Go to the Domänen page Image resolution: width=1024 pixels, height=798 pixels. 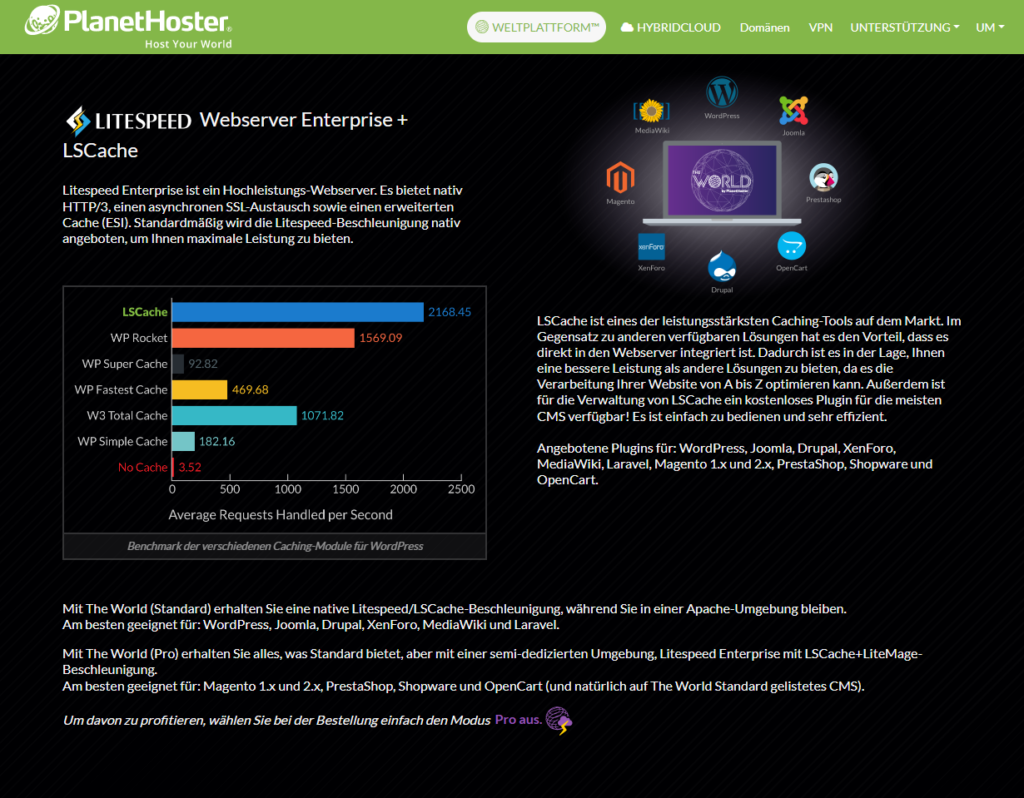coord(764,27)
